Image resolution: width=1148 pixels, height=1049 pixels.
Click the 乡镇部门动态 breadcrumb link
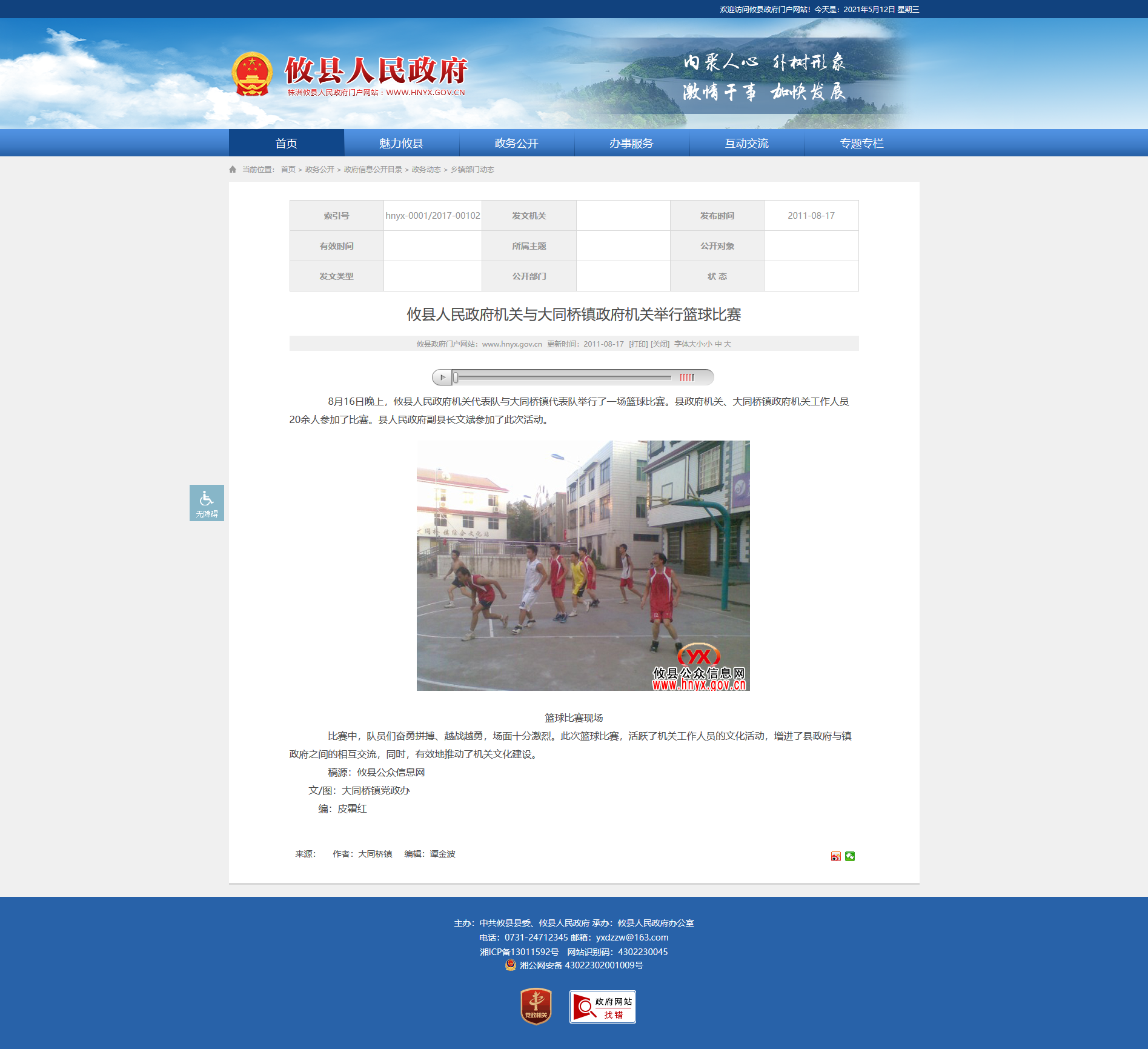(473, 170)
